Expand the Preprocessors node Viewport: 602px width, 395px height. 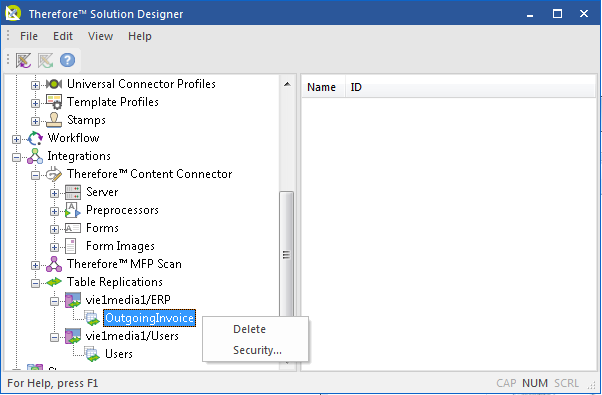(x=54, y=212)
